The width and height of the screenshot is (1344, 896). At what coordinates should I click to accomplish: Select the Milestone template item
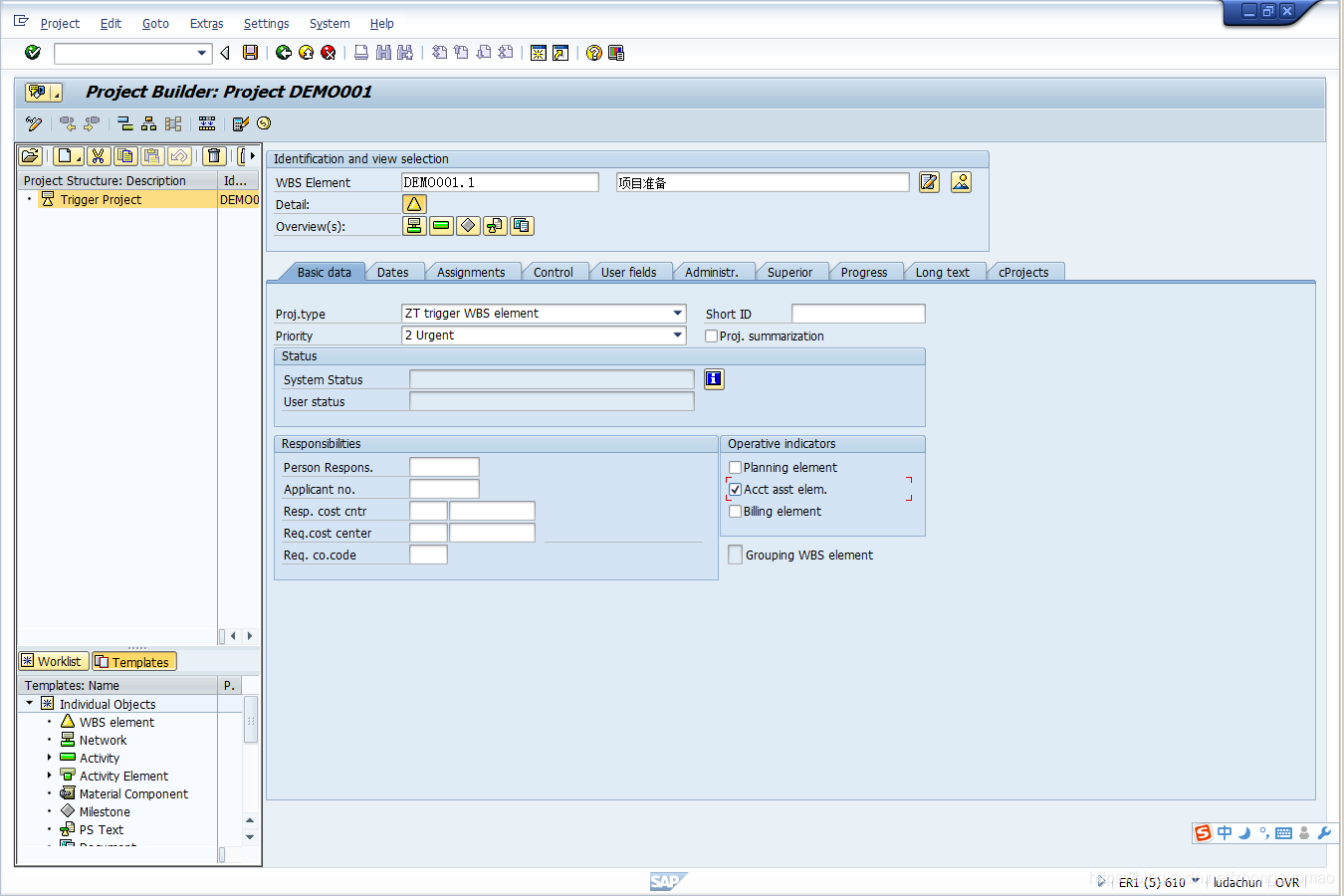[x=105, y=812]
